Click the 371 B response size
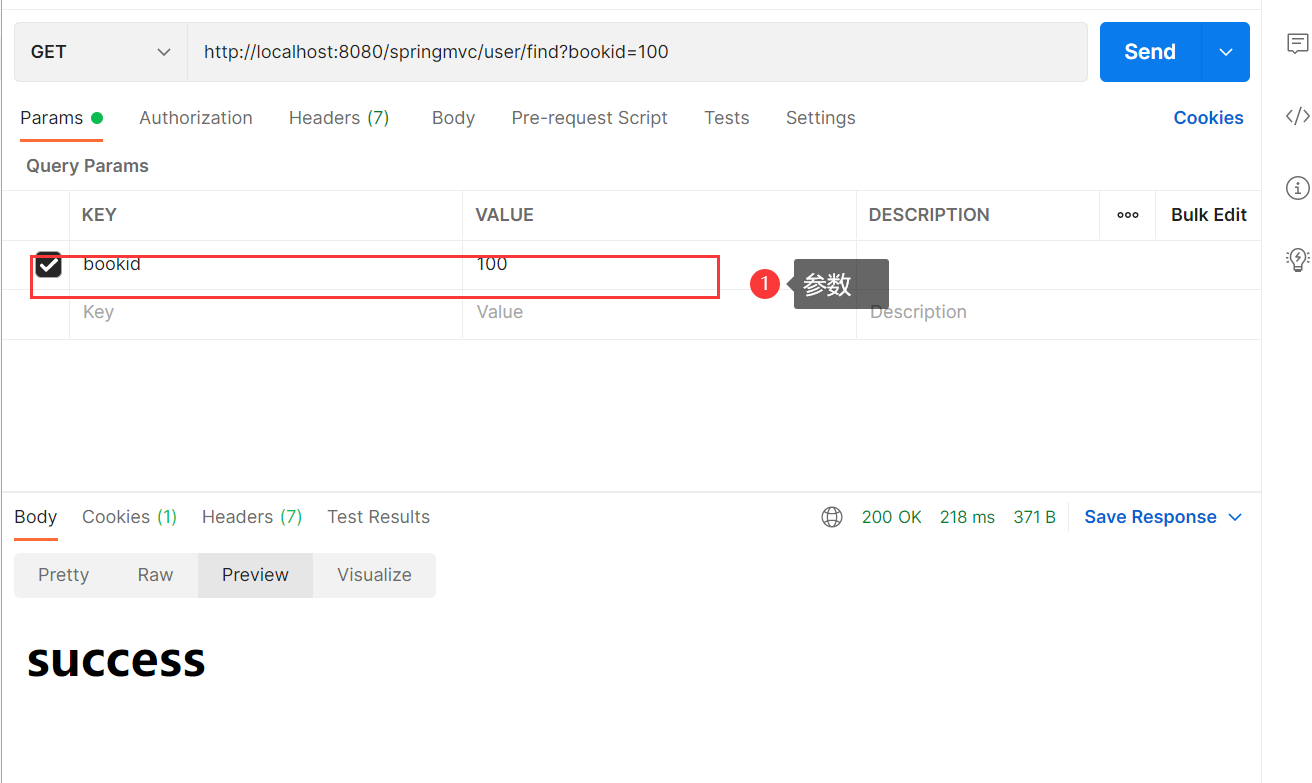This screenshot has height=783, width=1312. coord(1034,517)
